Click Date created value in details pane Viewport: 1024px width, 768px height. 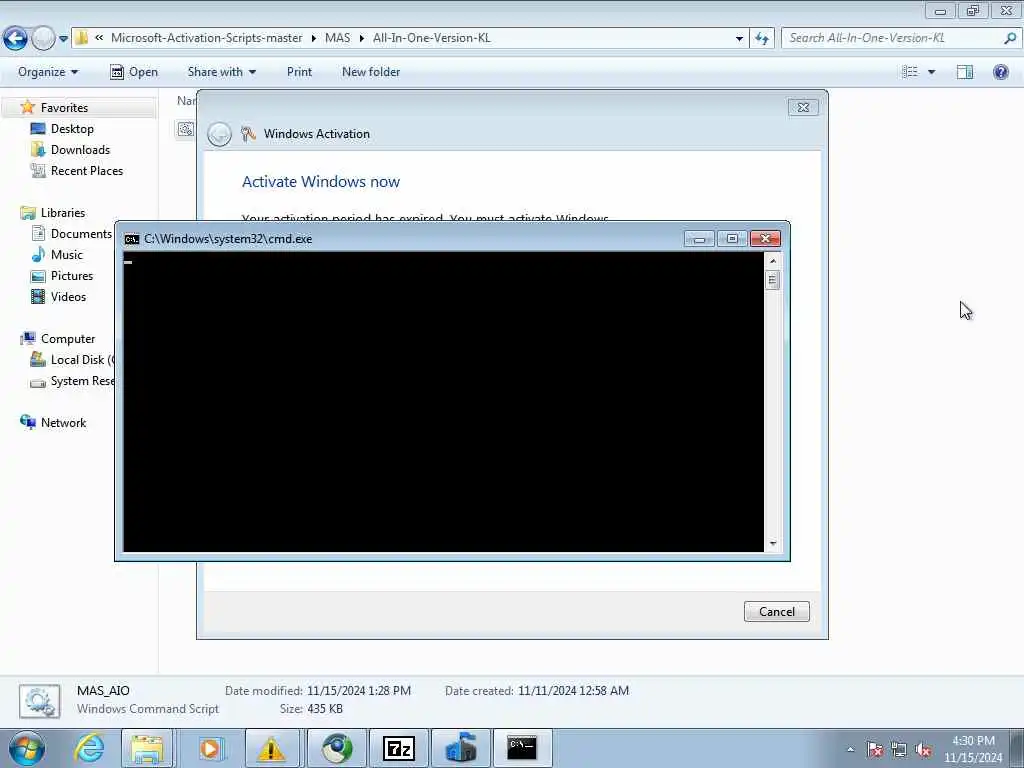pyautogui.click(x=573, y=690)
